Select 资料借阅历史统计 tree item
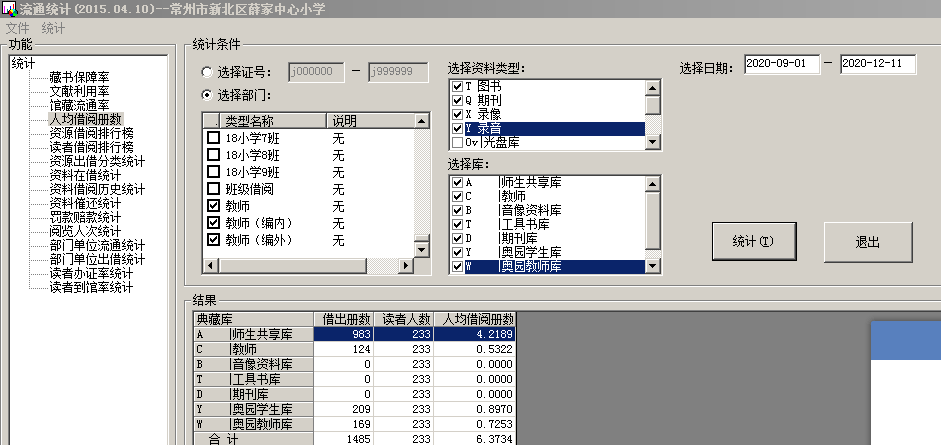The width and height of the screenshot is (941, 445). 97,190
